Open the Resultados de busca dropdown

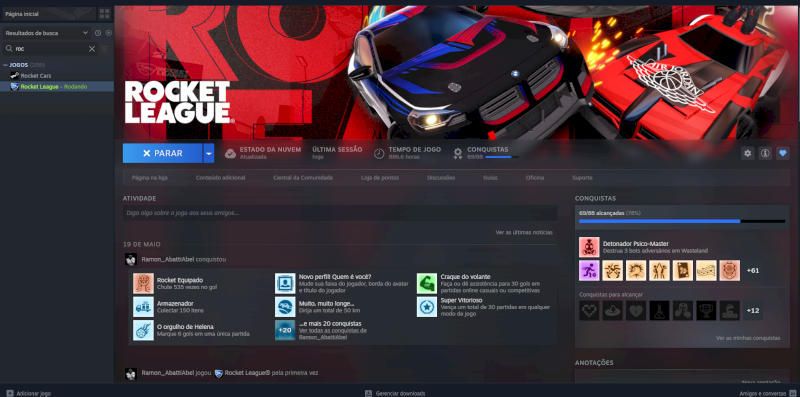(46, 33)
